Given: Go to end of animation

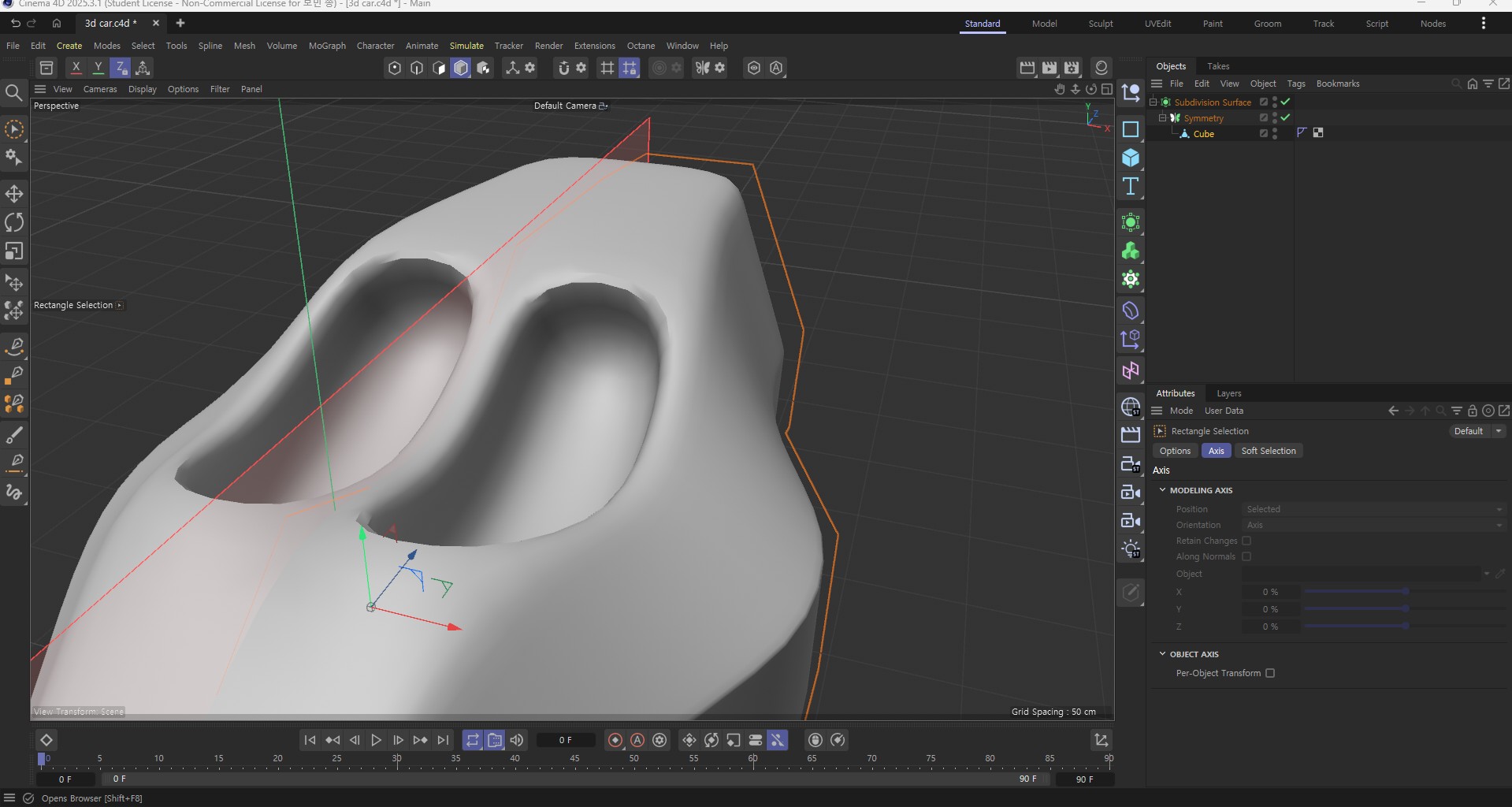Looking at the screenshot, I should (444, 740).
